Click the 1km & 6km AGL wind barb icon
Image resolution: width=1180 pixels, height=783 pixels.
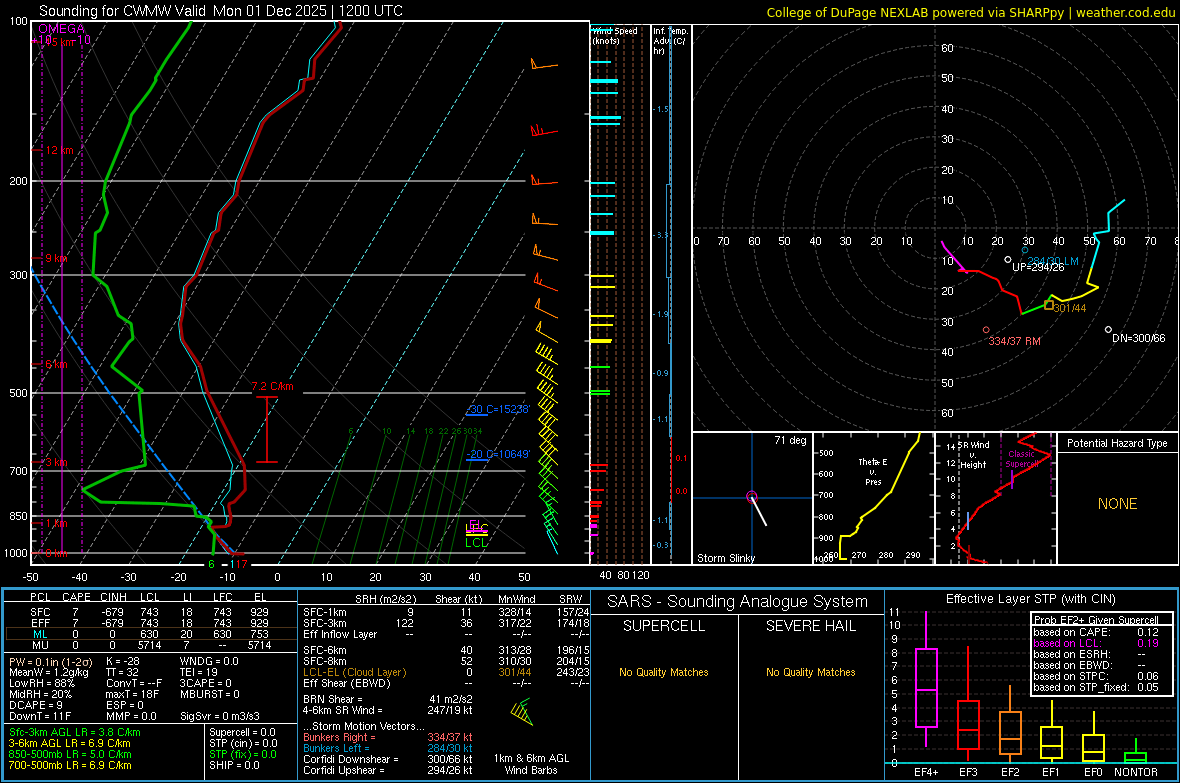(x=522, y=712)
